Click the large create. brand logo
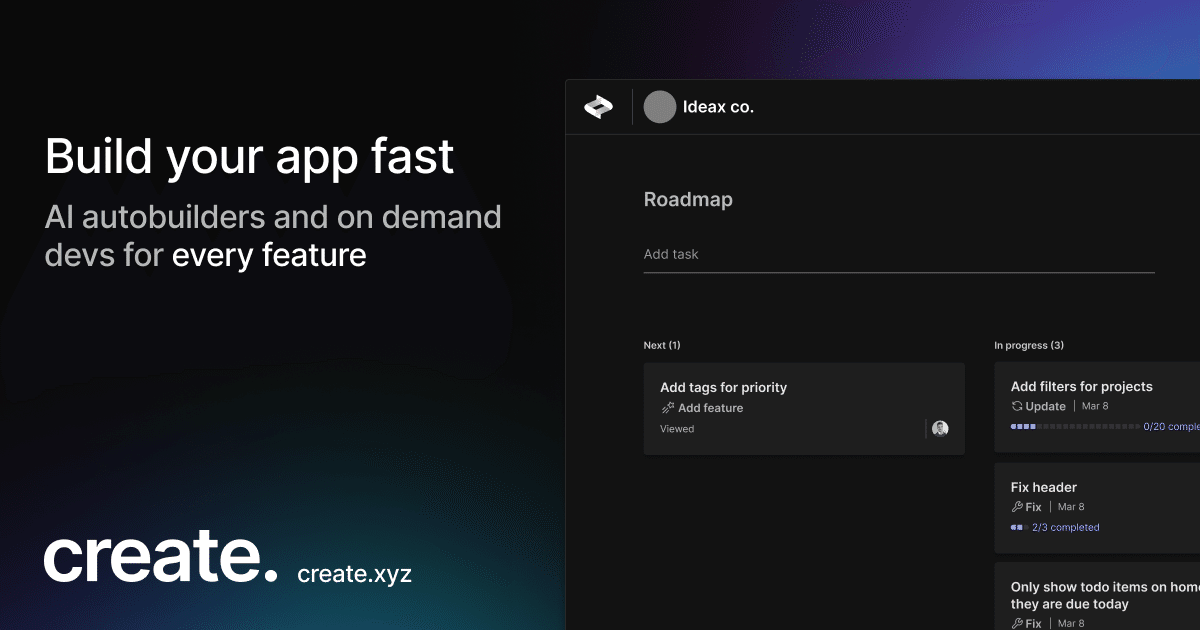This screenshot has height=630, width=1200. pos(160,557)
